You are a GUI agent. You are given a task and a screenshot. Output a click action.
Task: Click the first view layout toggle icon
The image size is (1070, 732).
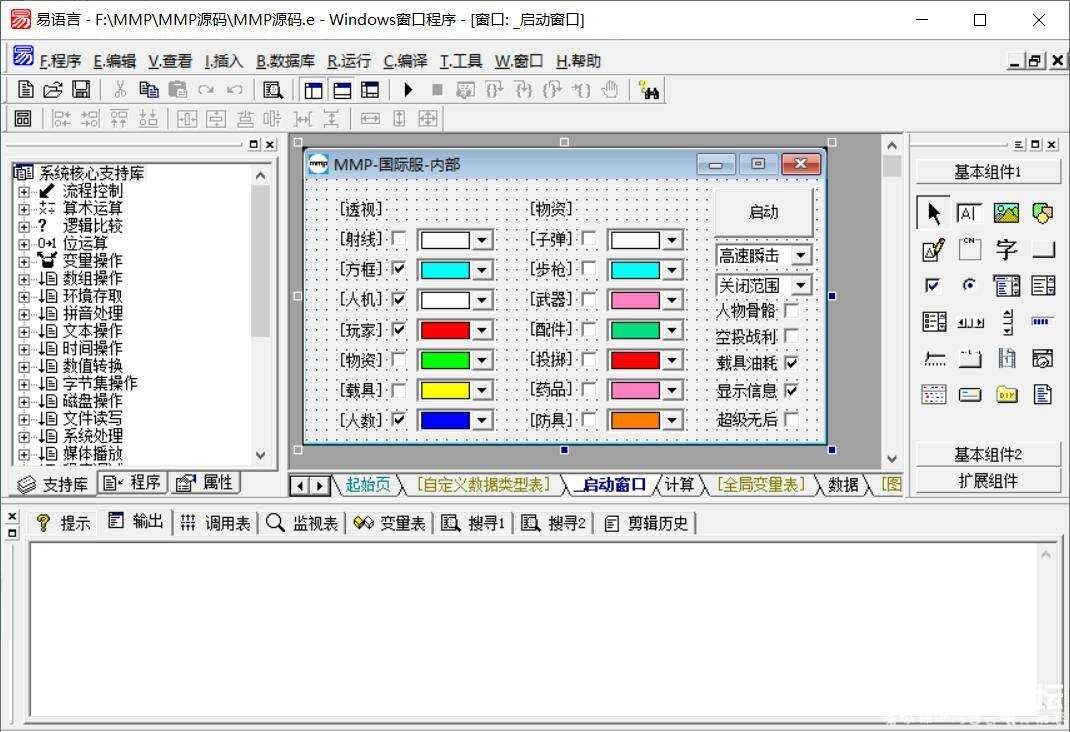click(314, 89)
